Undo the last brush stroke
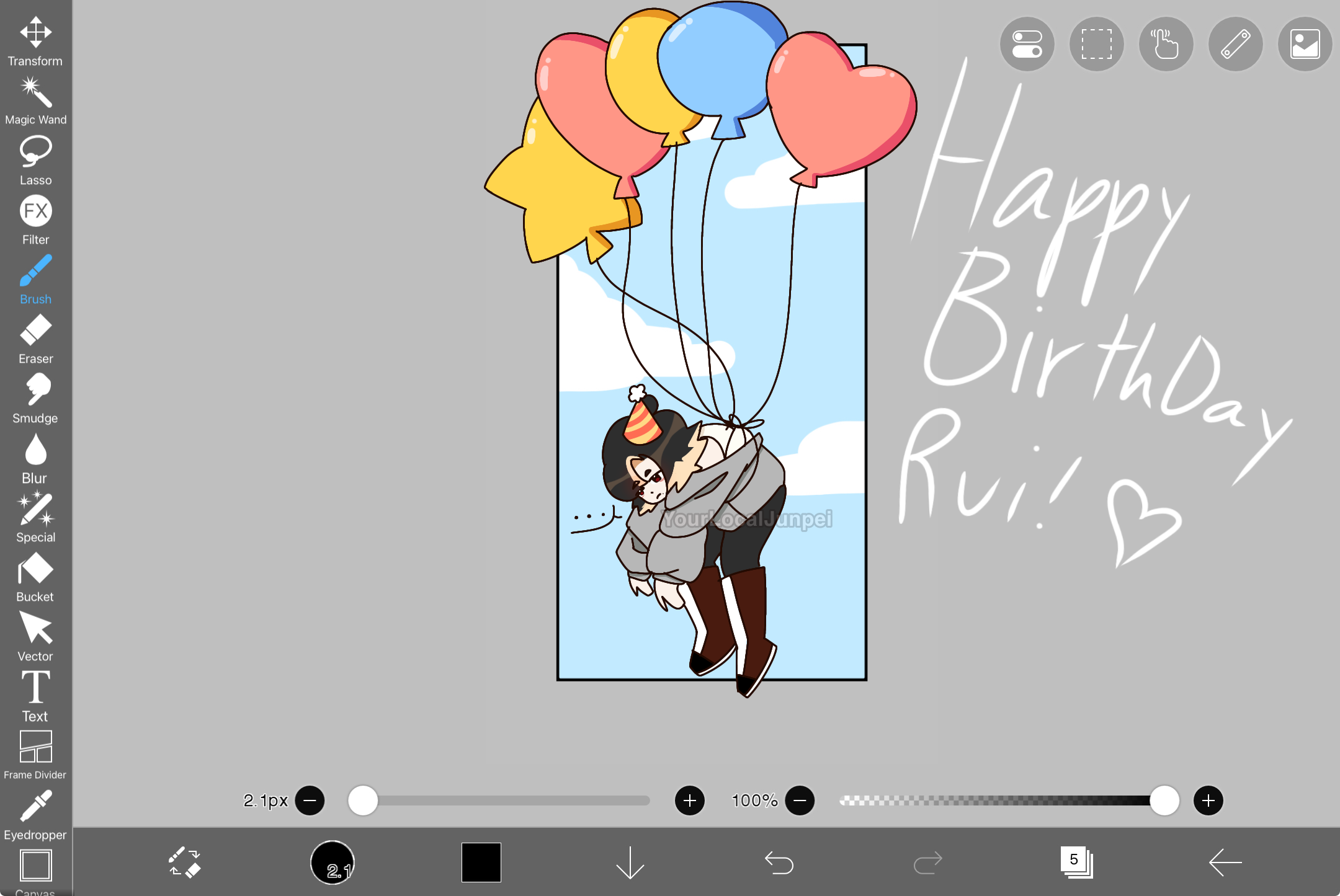The image size is (1340, 896). [x=780, y=861]
